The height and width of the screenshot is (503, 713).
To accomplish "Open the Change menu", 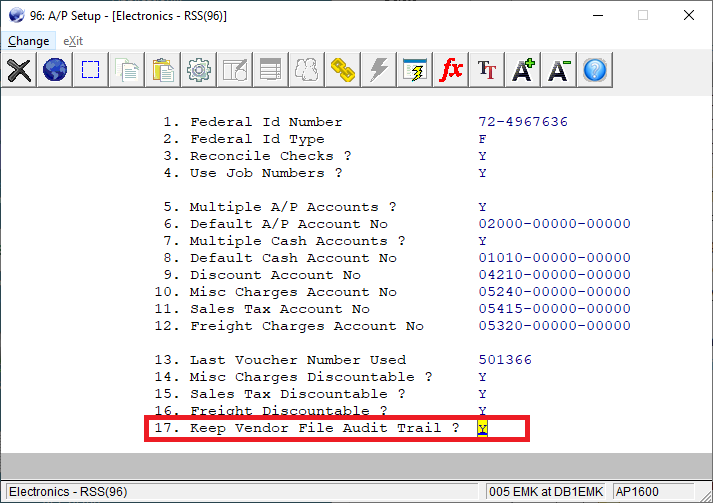I will 28,41.
